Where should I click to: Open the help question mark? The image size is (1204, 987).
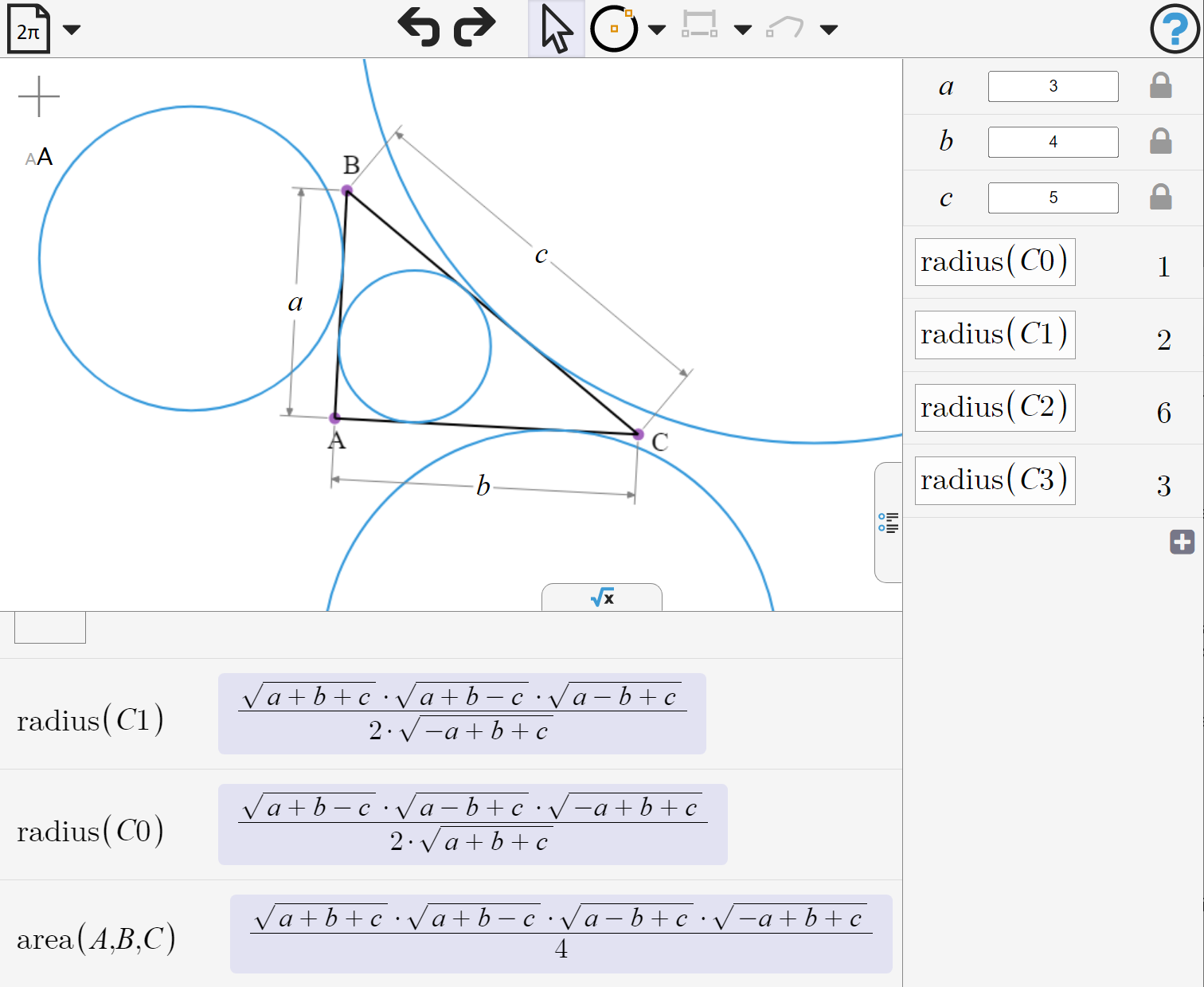click(1175, 29)
